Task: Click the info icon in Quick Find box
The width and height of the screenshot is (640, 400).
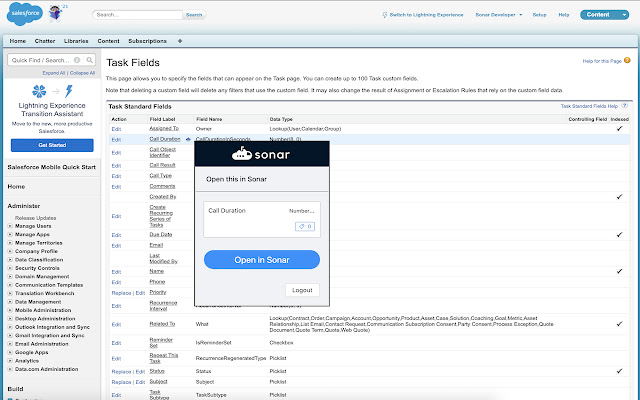Action: click(x=77, y=60)
